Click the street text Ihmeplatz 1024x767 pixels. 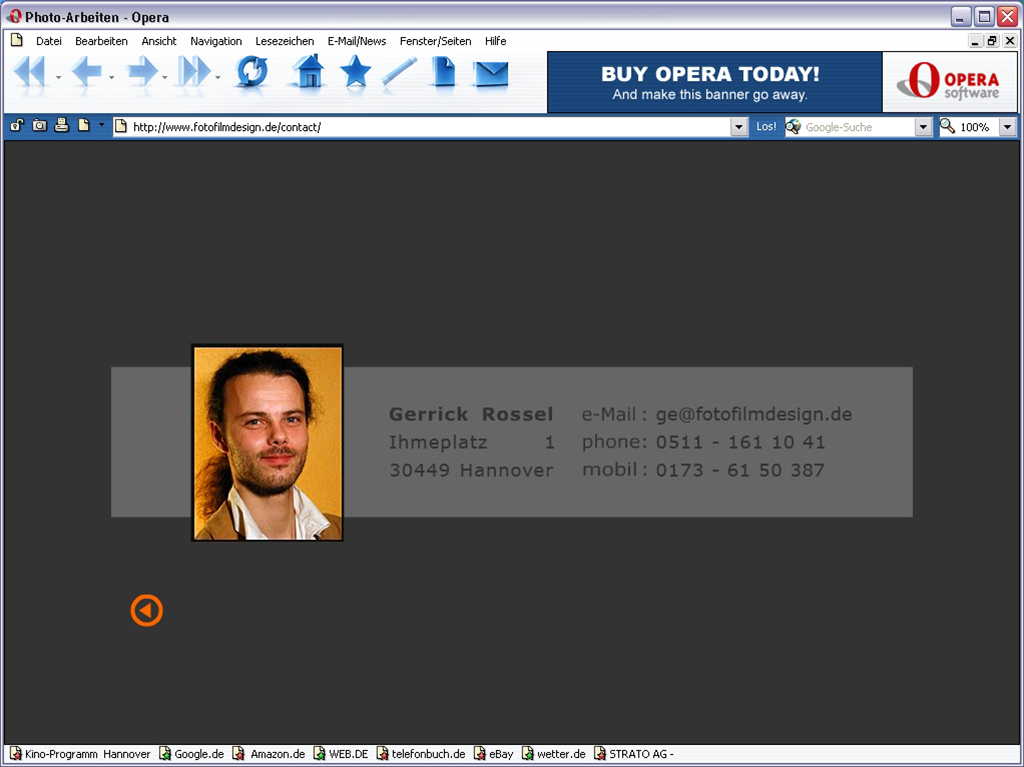[x=438, y=443]
